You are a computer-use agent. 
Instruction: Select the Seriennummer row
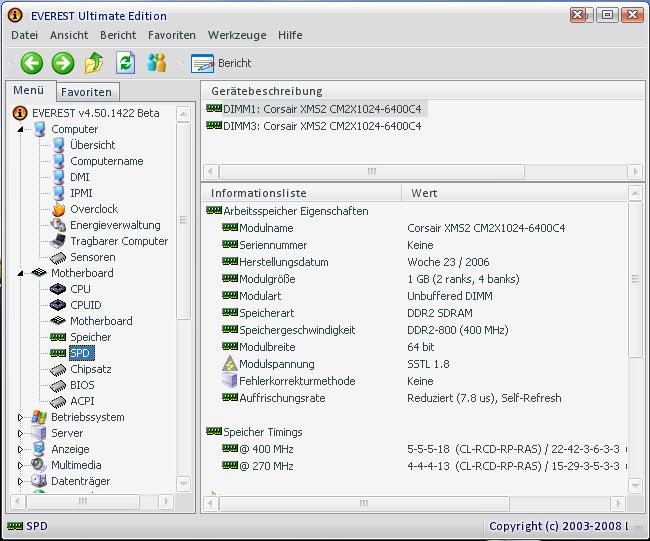click(x=416, y=245)
